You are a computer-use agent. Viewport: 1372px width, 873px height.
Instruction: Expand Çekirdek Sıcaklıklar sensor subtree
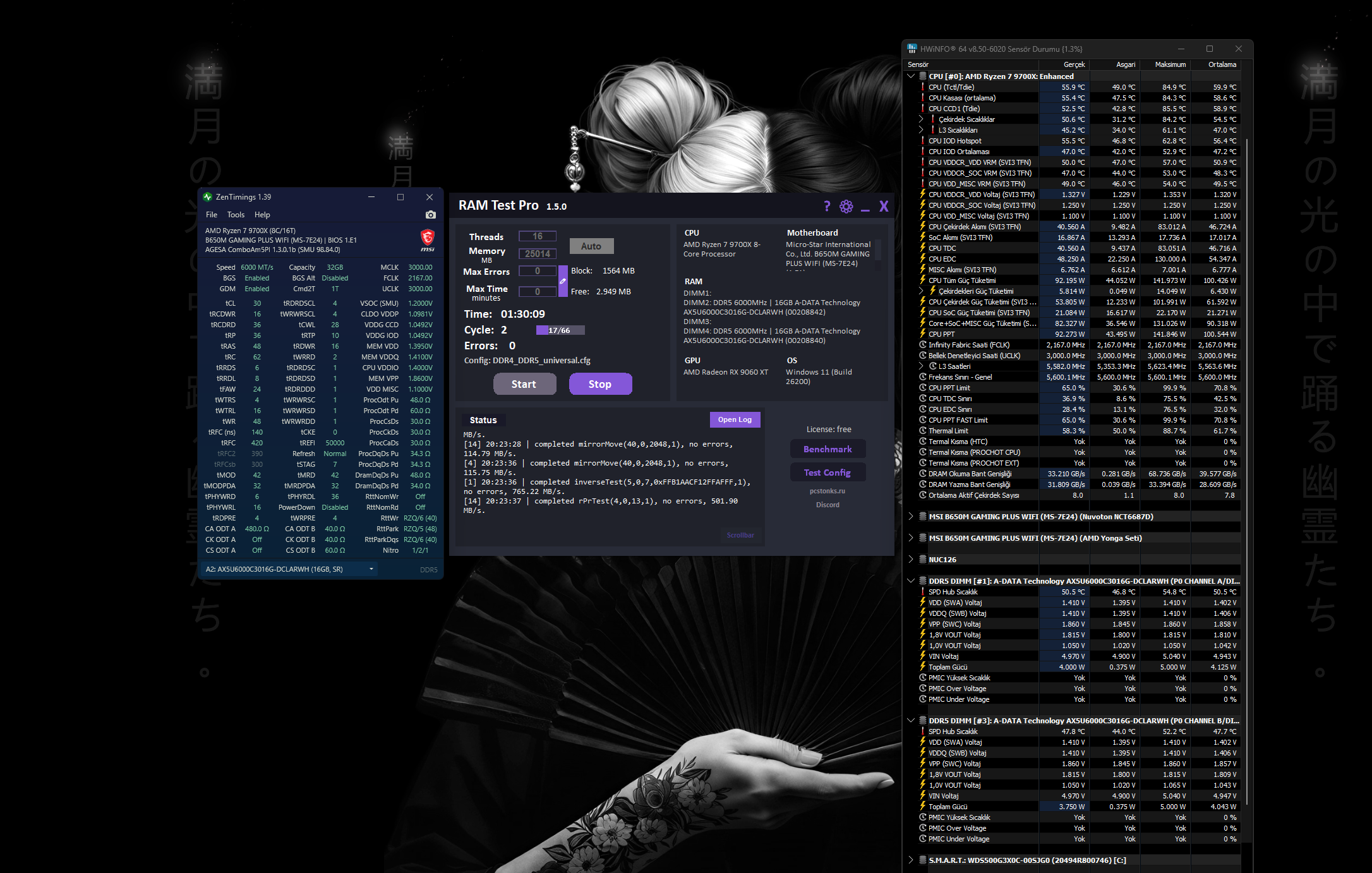pos(921,119)
